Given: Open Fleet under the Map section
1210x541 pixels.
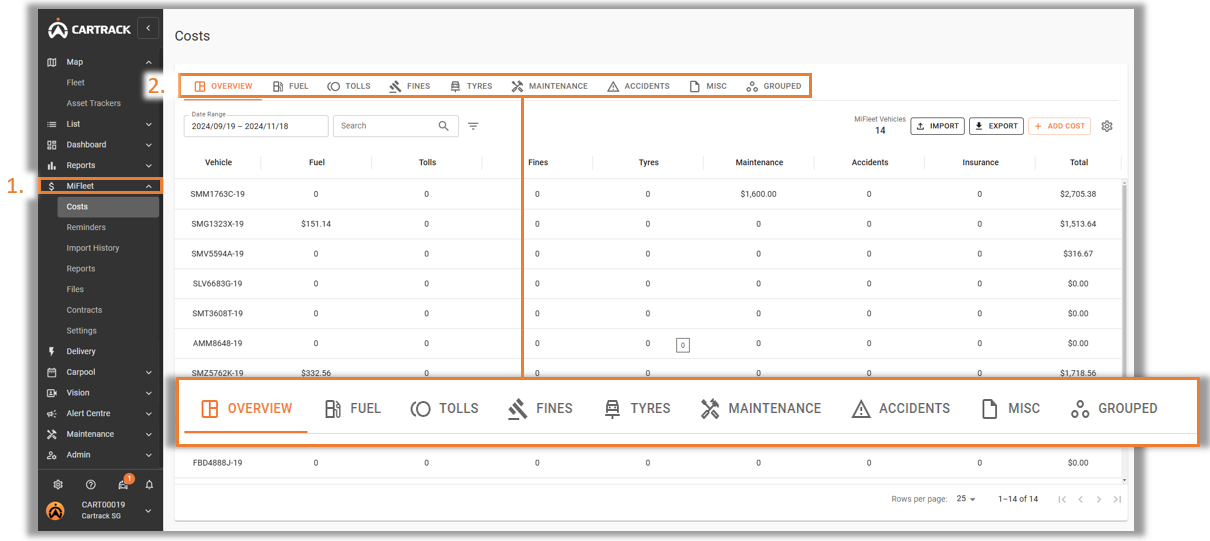Looking at the screenshot, I should coord(76,83).
